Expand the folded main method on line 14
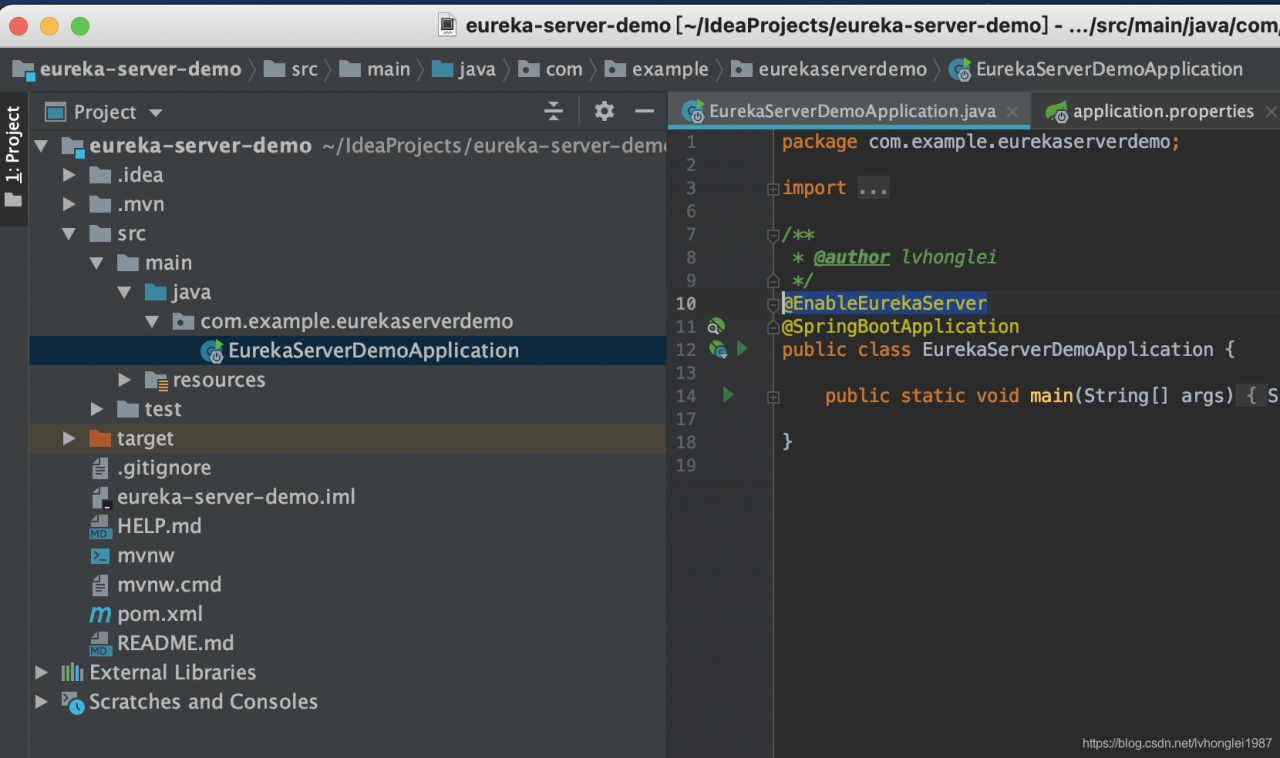This screenshot has height=758, width=1280. point(773,396)
